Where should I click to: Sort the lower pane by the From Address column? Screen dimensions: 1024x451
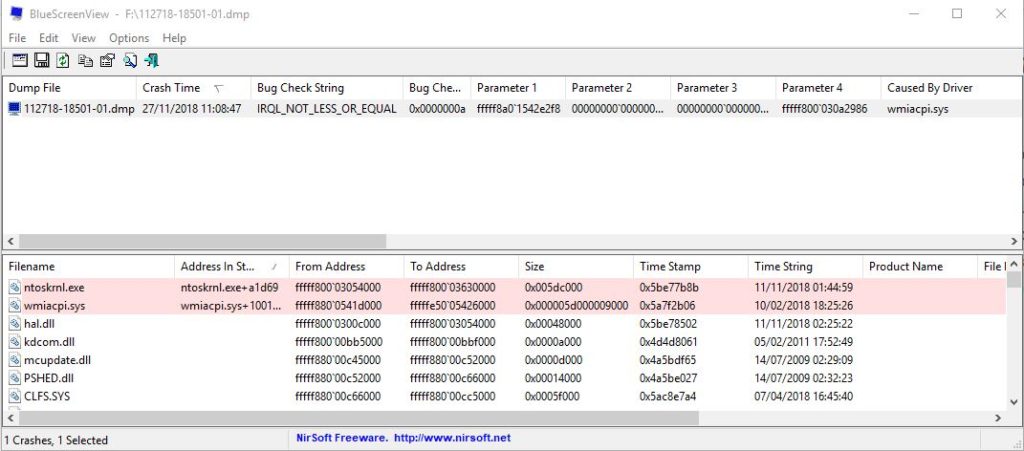(x=346, y=266)
